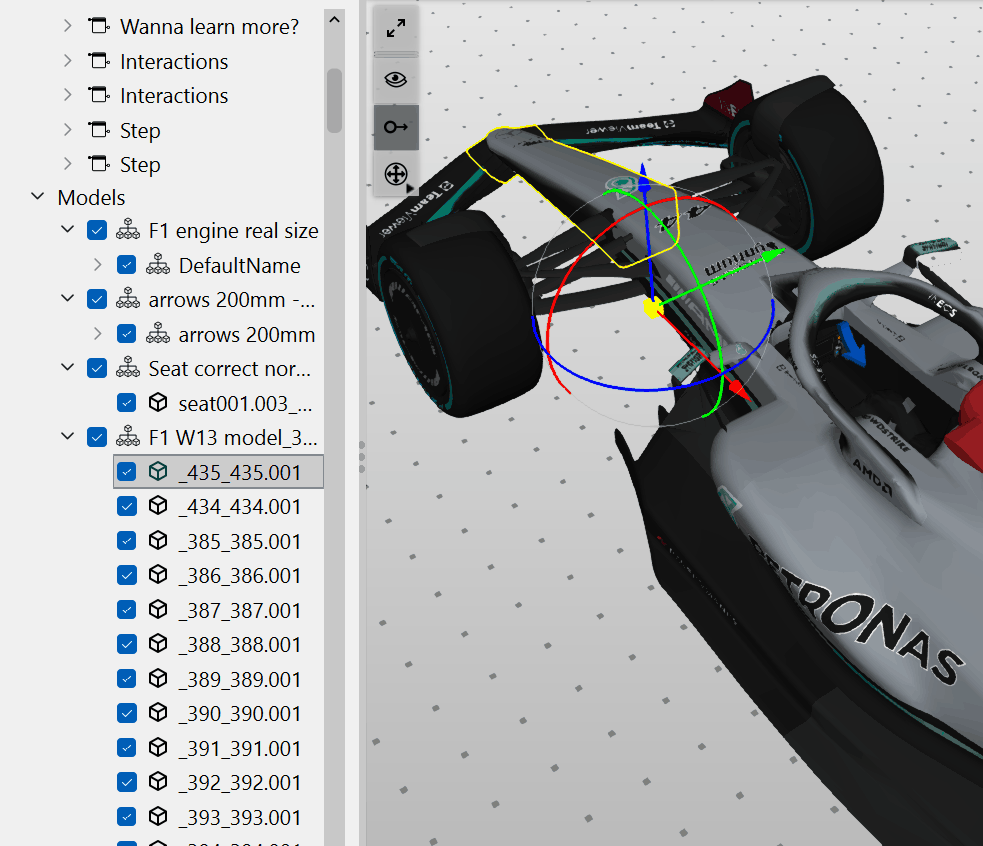Select the second Interactions tree item
The width and height of the screenshot is (983, 846).
click(174, 96)
